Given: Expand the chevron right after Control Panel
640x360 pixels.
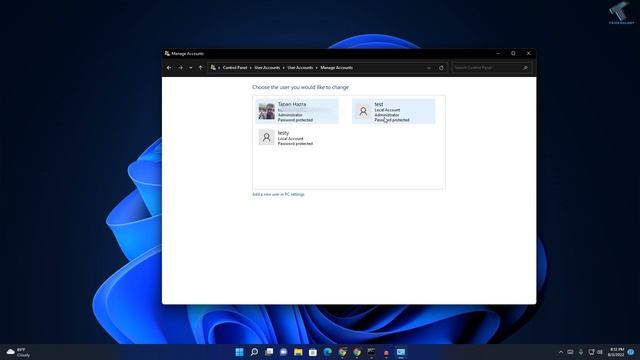Looking at the screenshot, I should point(251,68).
